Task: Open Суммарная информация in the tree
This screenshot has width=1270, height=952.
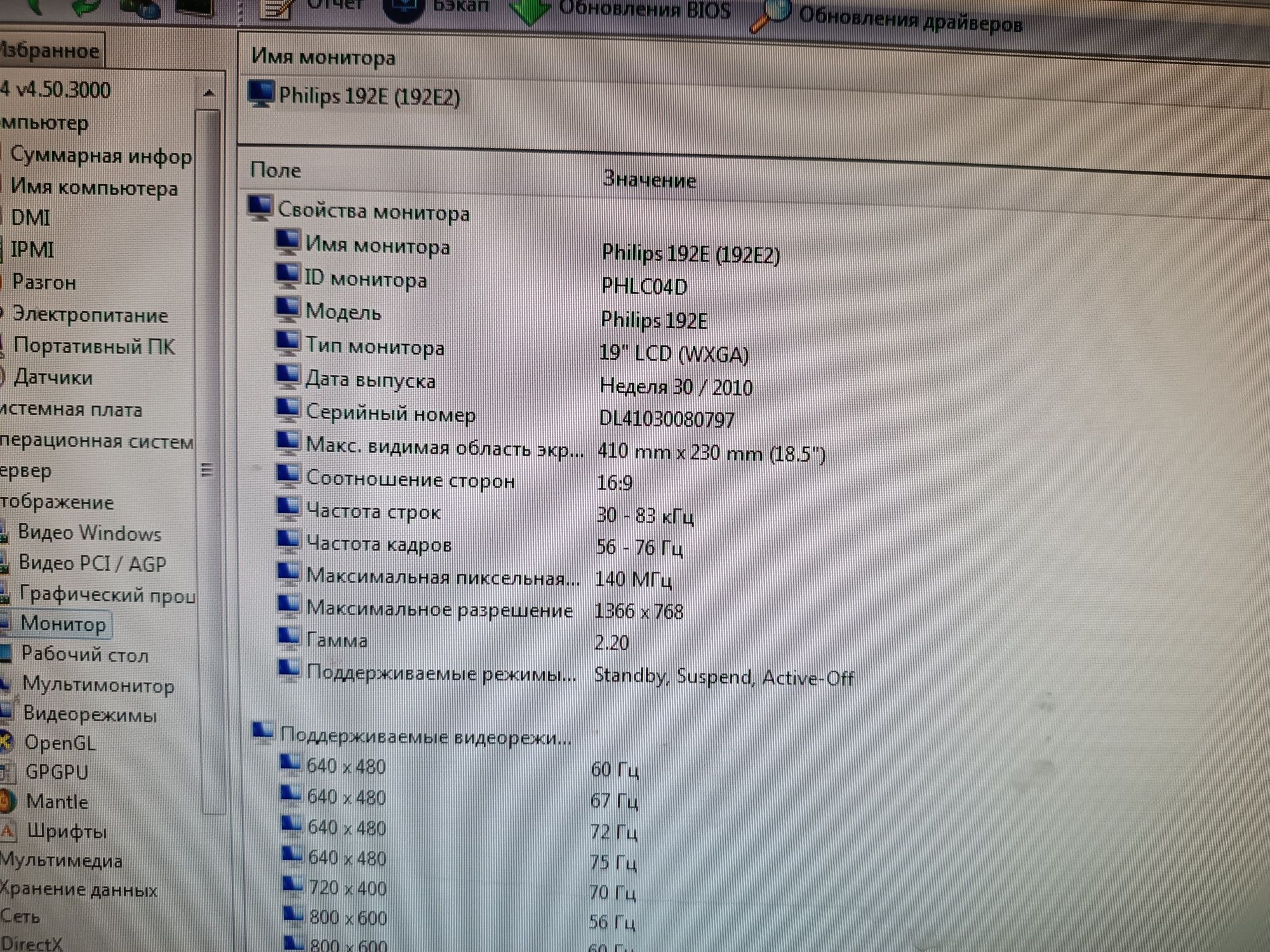Action: 100,156
